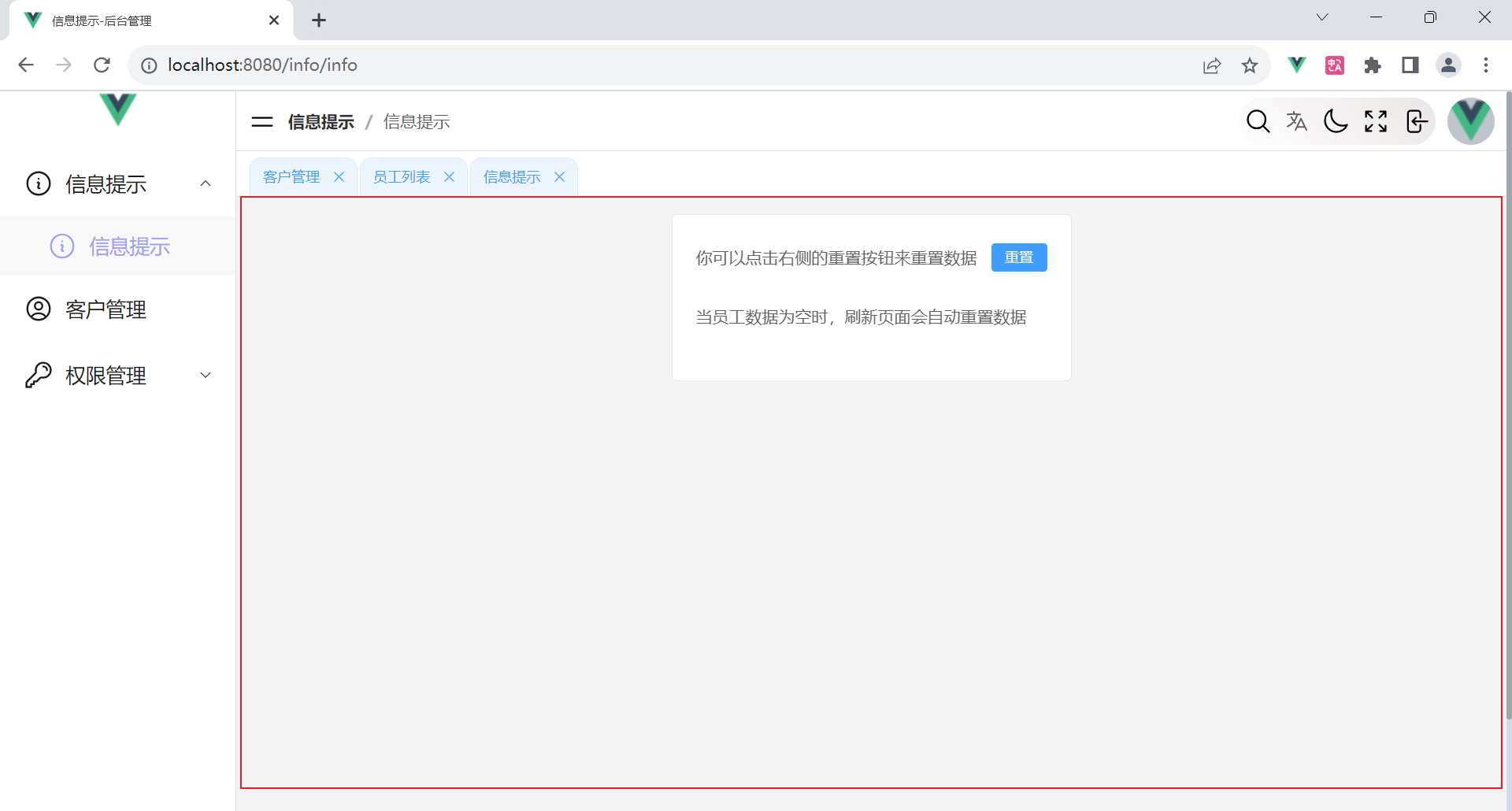Reload the page with refresh icon

(x=102, y=65)
